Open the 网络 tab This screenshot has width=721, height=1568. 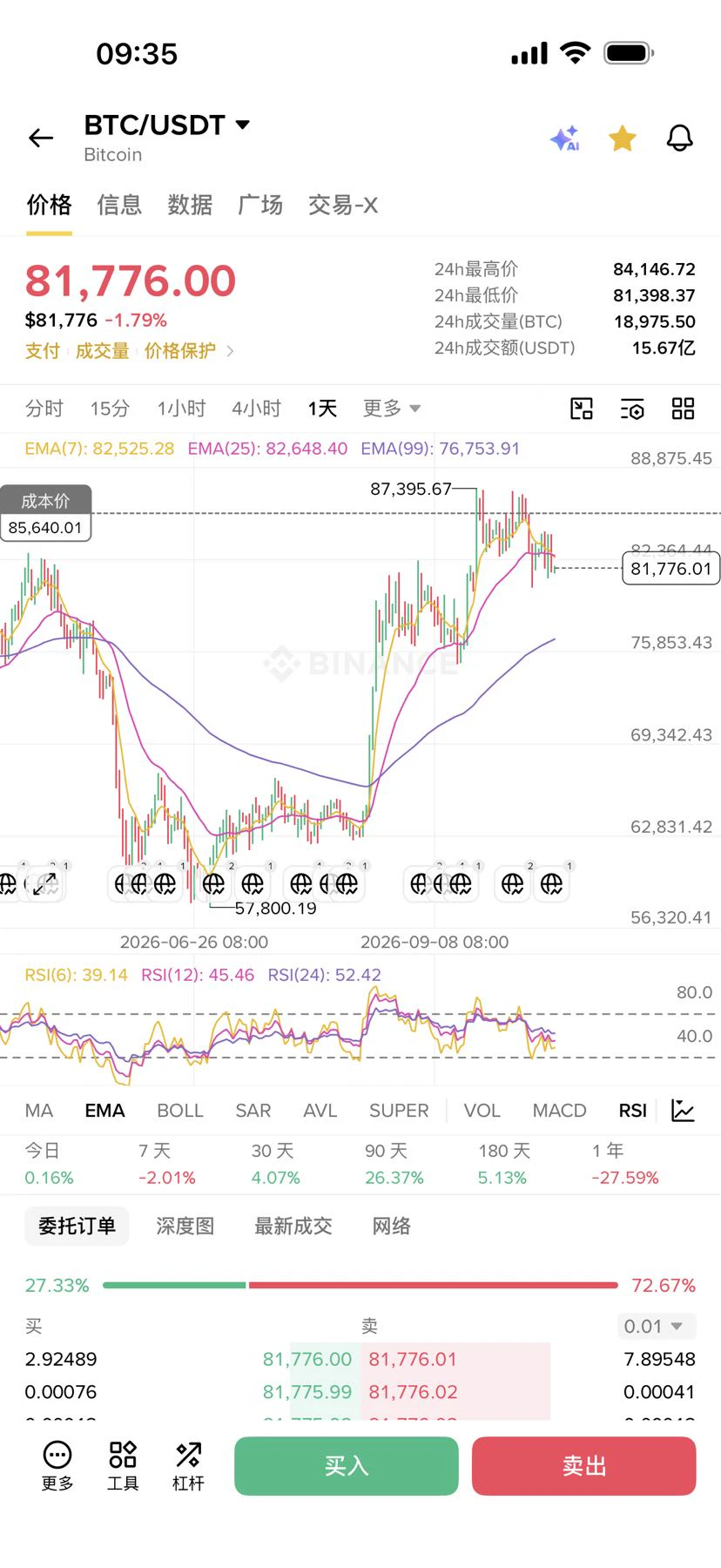click(x=392, y=1227)
